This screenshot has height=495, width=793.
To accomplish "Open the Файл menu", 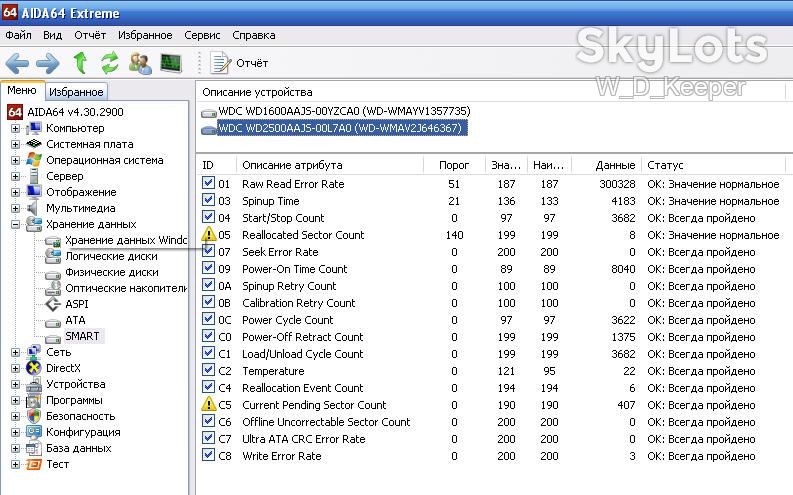I will (18, 35).
